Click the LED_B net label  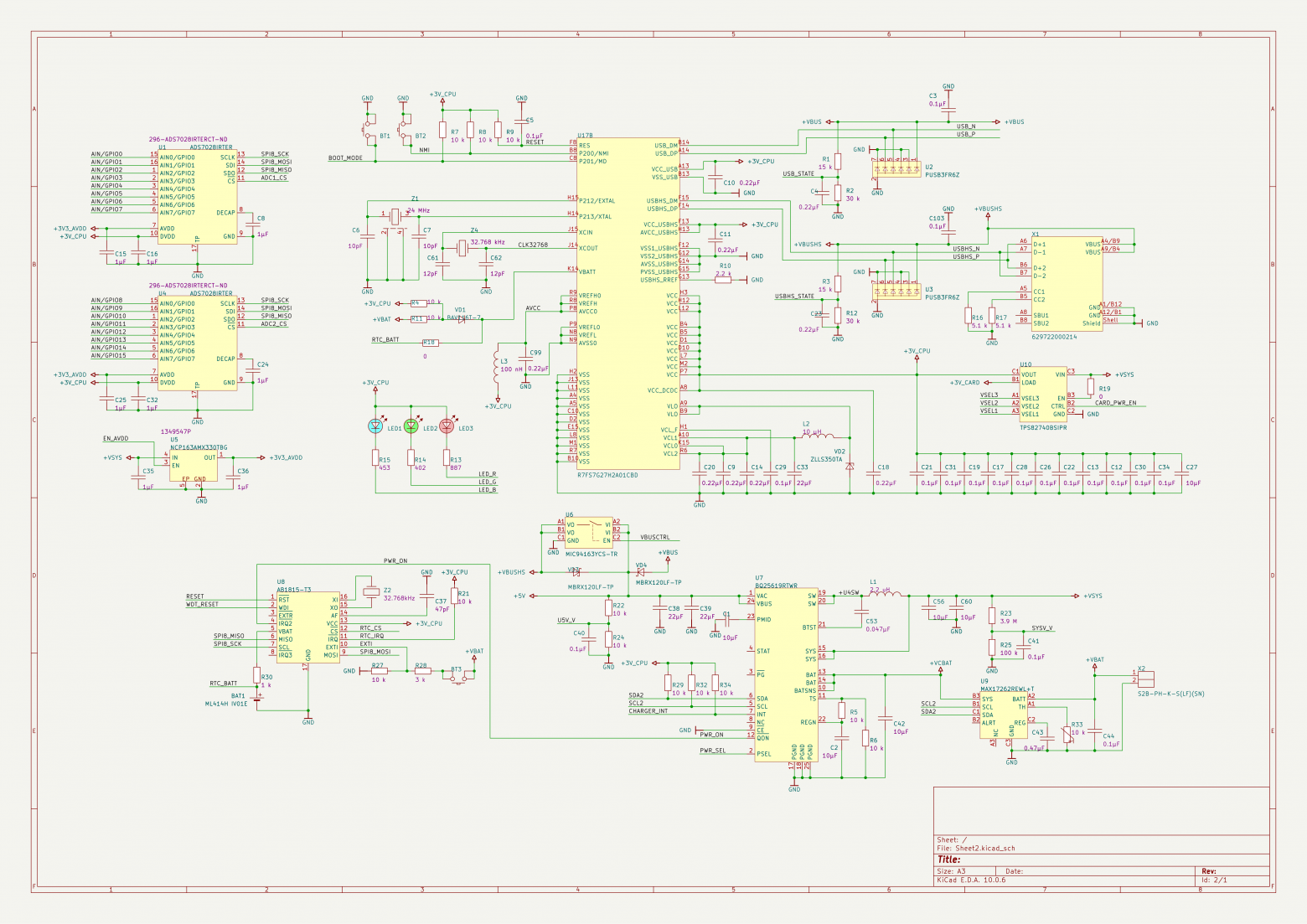point(488,490)
